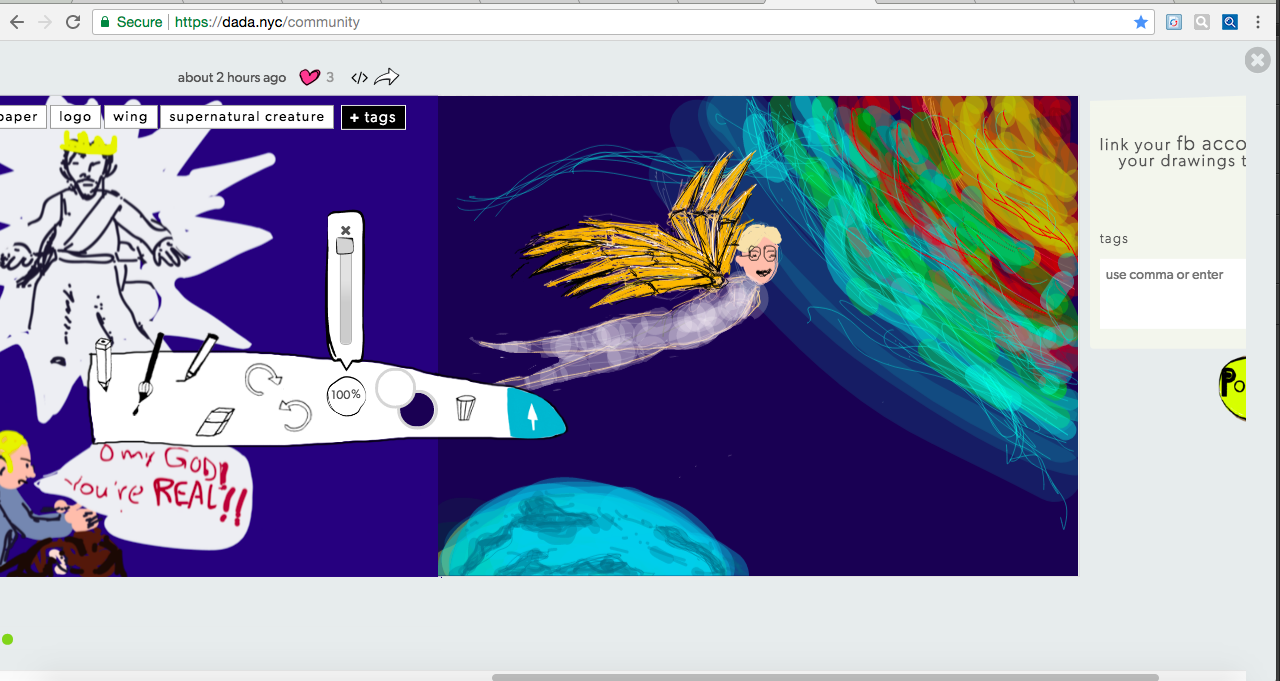This screenshot has height=681, width=1280.
Task: Pick the dark purple color swatch
Action: 417,409
